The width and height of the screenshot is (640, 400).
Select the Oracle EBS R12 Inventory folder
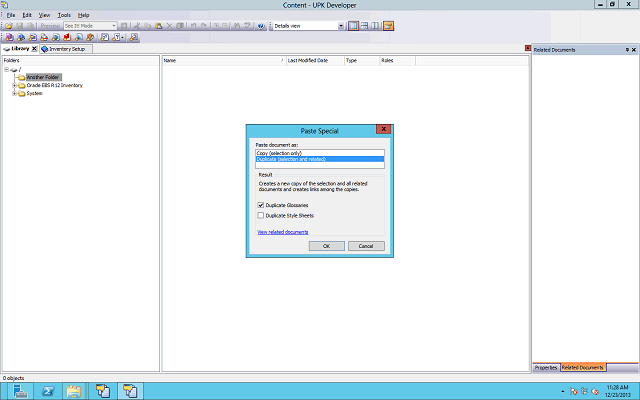tap(54, 85)
